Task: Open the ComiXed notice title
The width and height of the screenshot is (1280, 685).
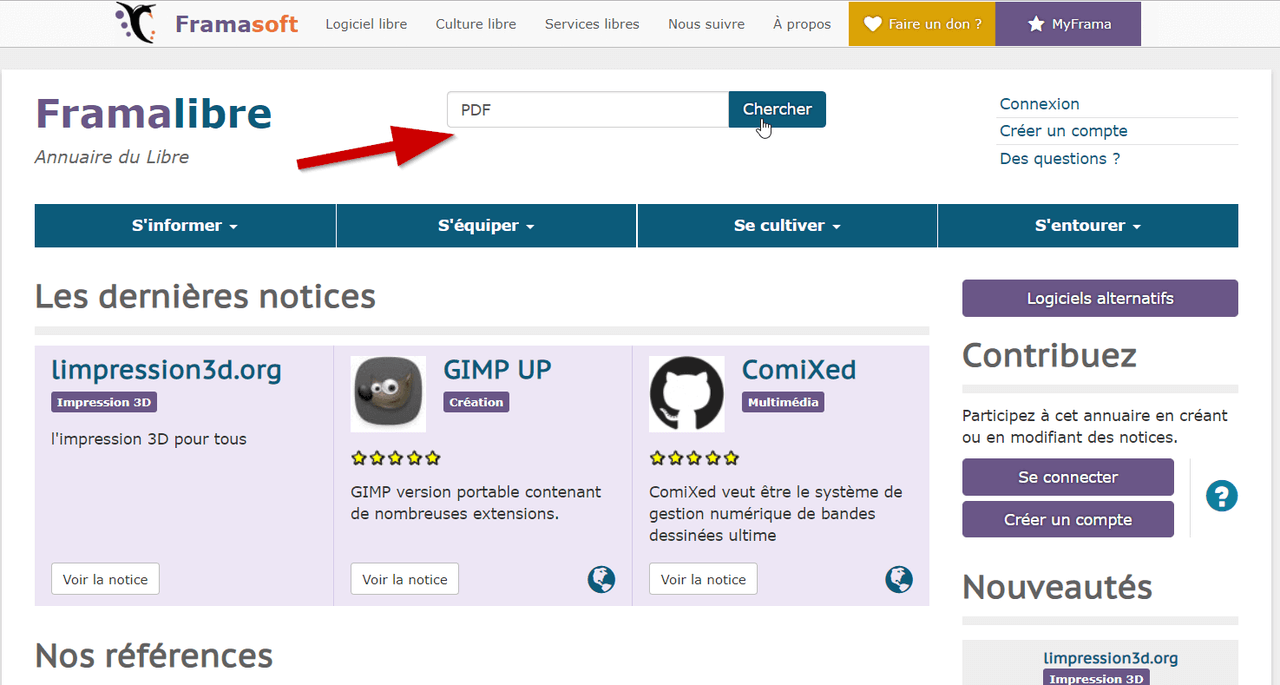Action: [799, 370]
